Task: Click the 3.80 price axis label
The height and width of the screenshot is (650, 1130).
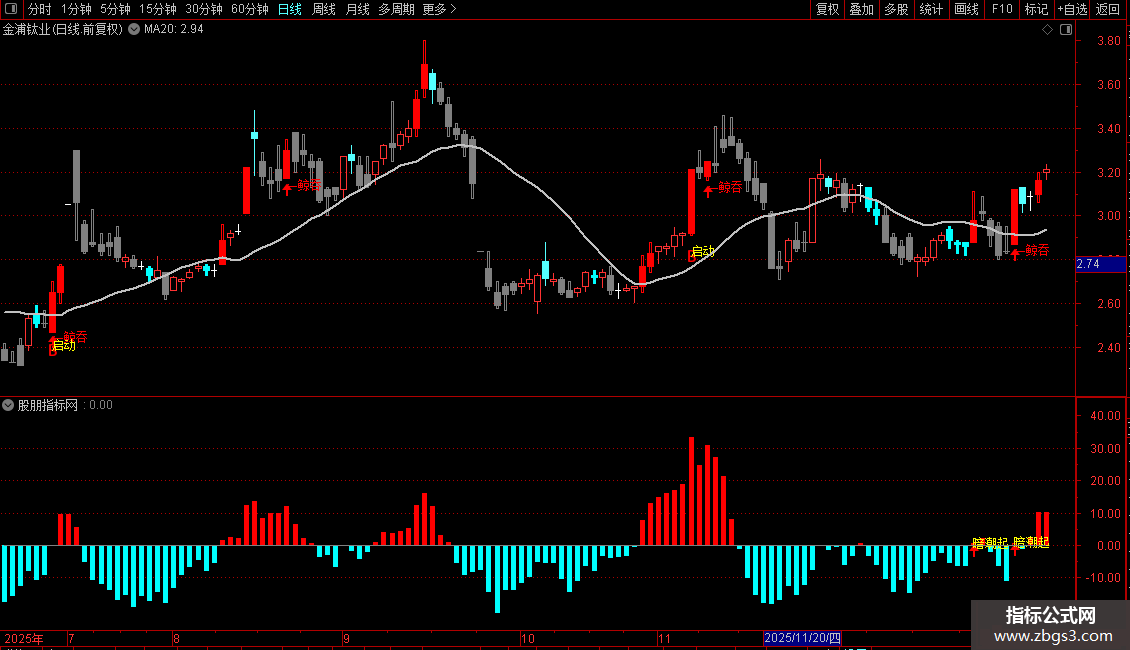Action: pos(1108,41)
